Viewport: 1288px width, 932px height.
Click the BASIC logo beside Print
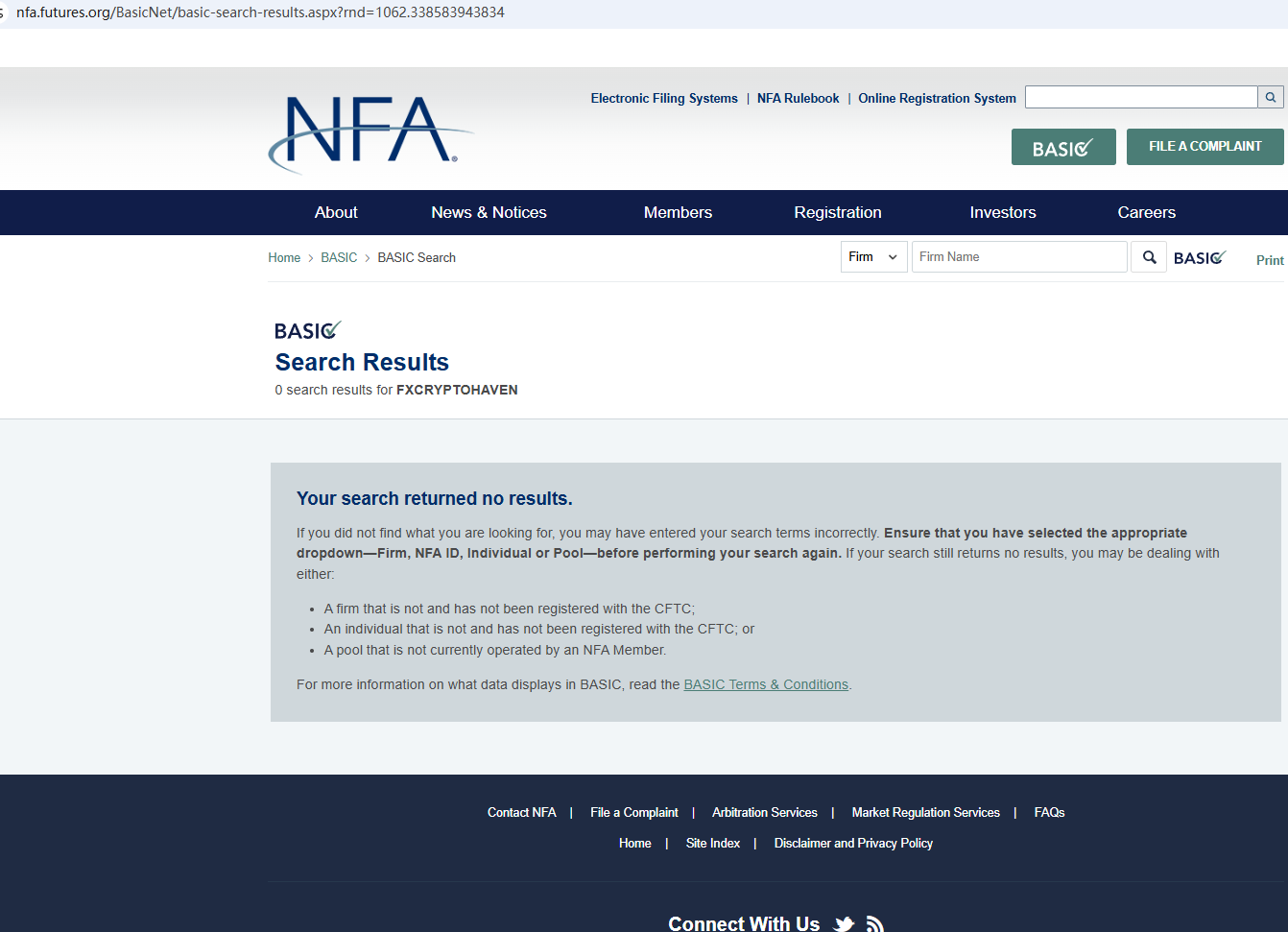[1200, 257]
